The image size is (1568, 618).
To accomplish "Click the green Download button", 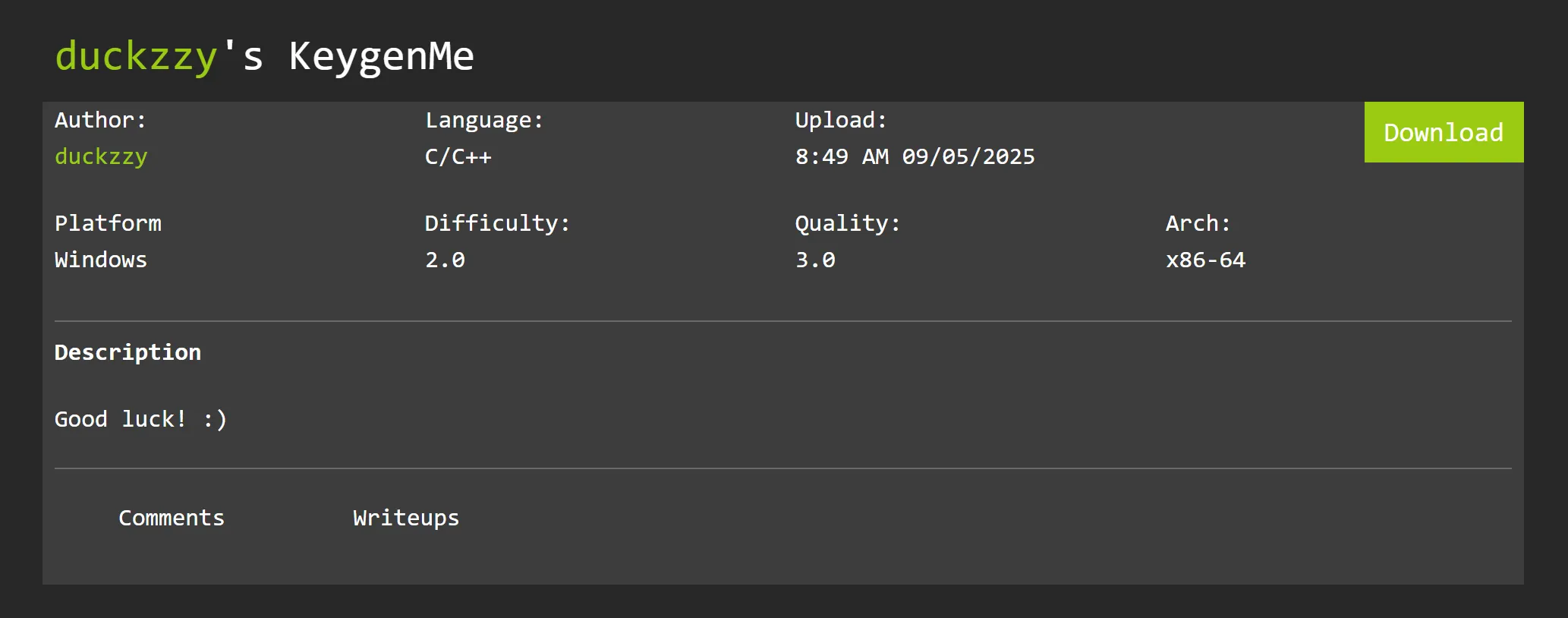I will click(1443, 132).
